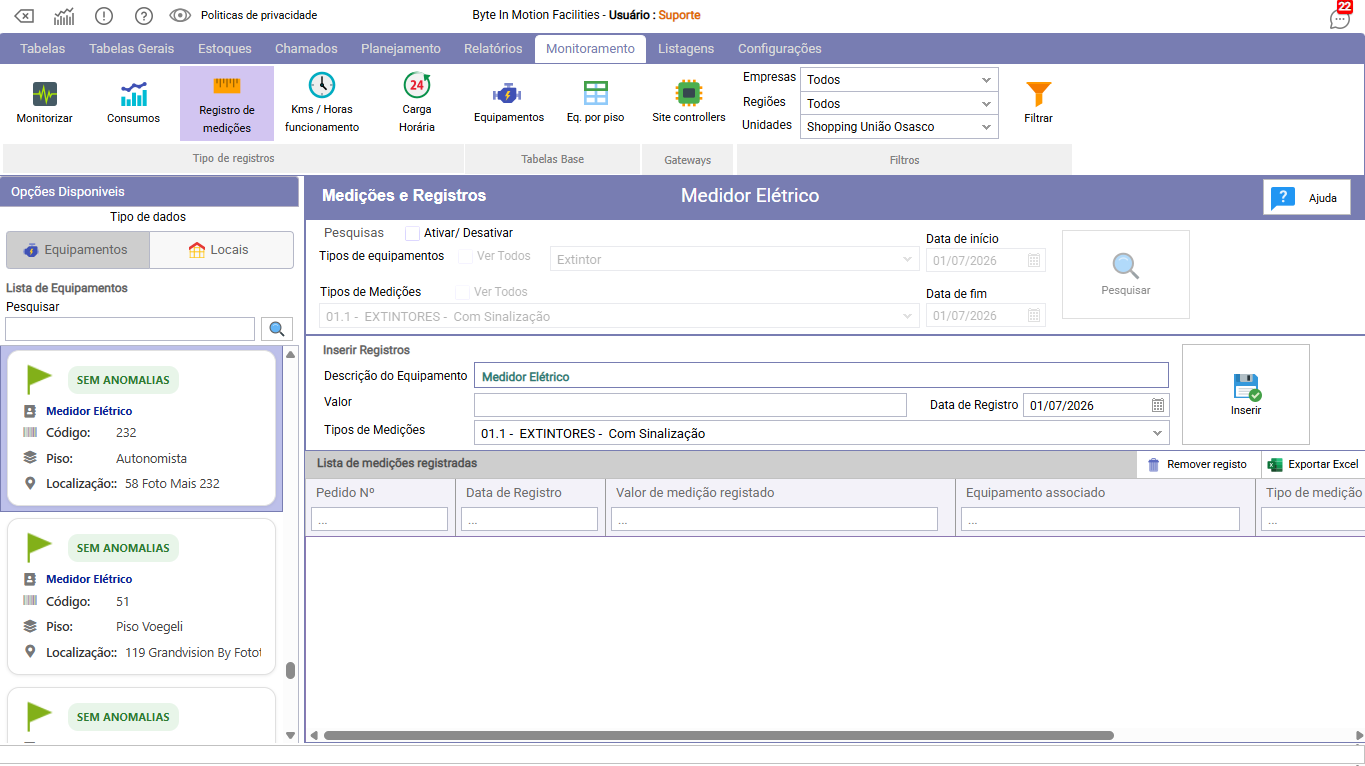1365x766 pixels.
Task: Open Site controllers gateway
Action: [689, 103]
